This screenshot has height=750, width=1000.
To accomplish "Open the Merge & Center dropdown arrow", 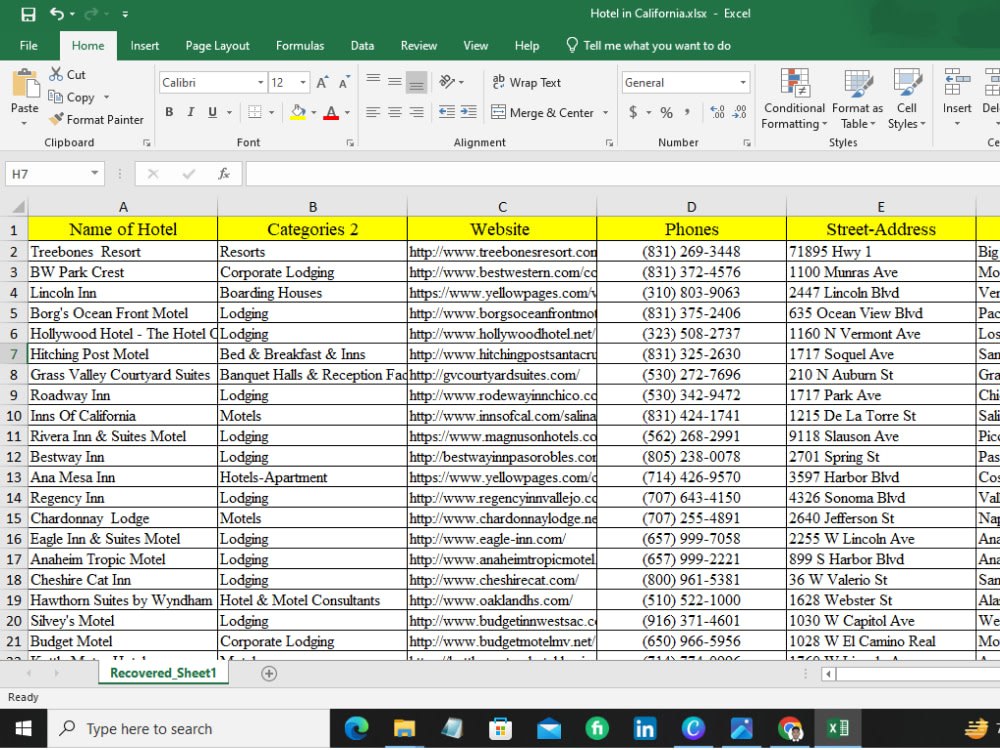I will click(x=605, y=113).
